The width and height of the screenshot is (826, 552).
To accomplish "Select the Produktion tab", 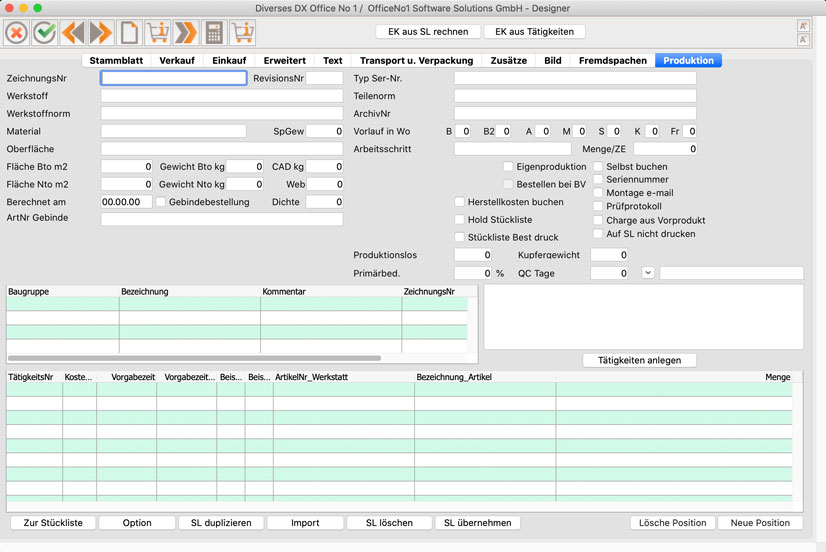I will pyautogui.click(x=689, y=61).
